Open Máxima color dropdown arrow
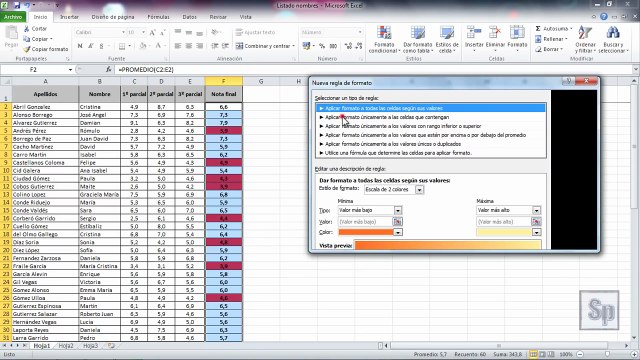 point(536,232)
